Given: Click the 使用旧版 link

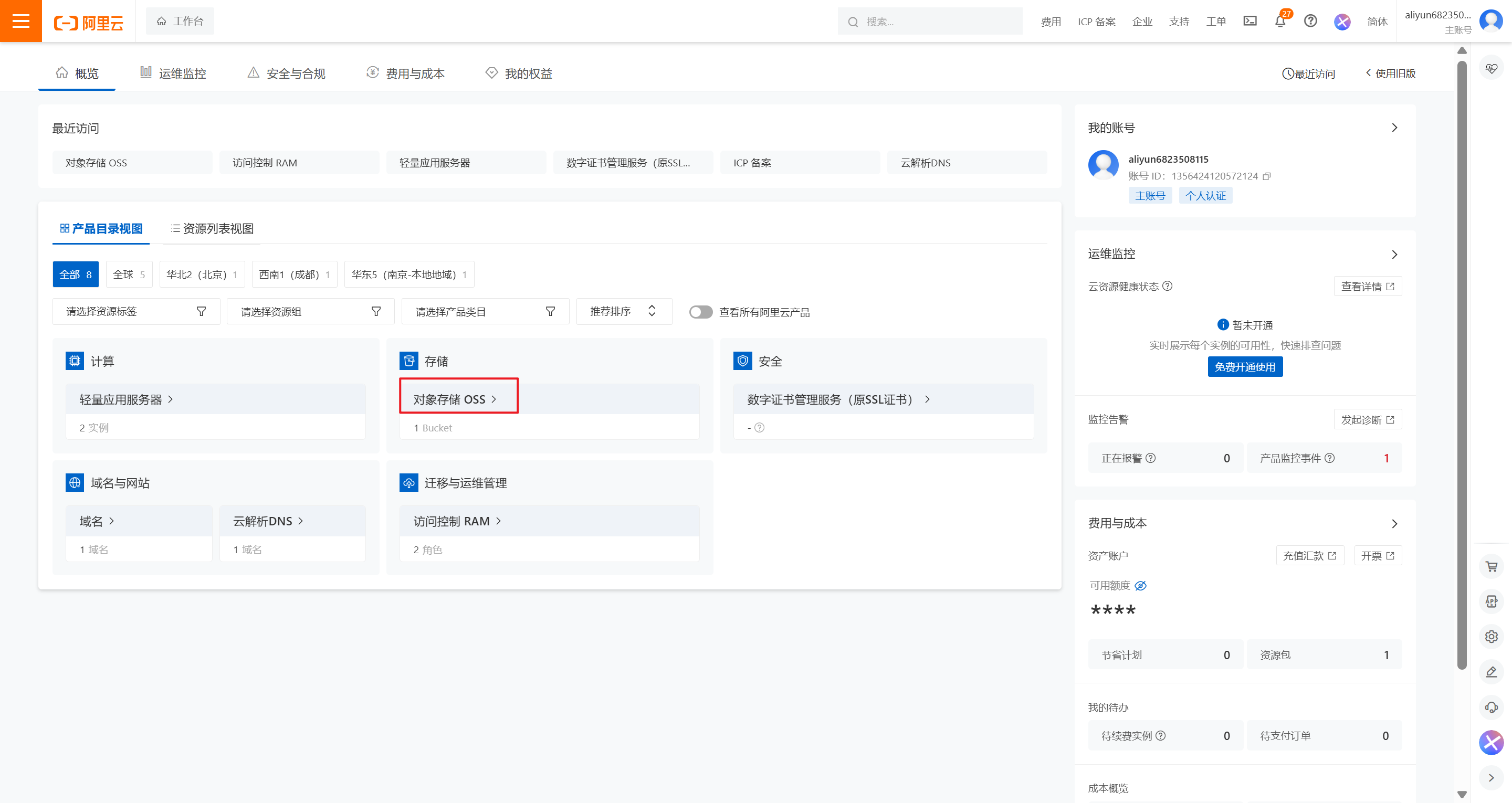Looking at the screenshot, I should pyautogui.click(x=1391, y=73).
